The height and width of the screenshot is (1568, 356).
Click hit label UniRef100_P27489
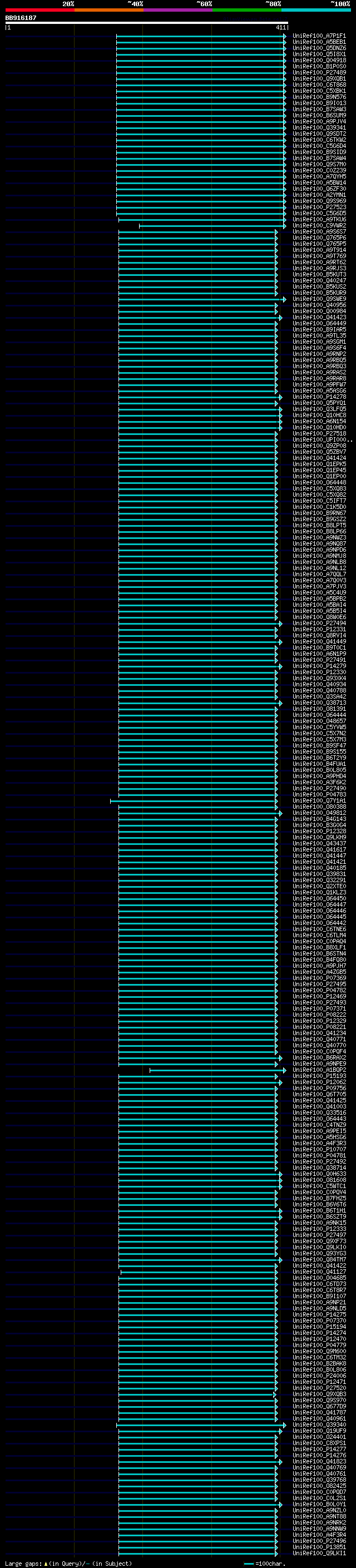click(x=319, y=72)
